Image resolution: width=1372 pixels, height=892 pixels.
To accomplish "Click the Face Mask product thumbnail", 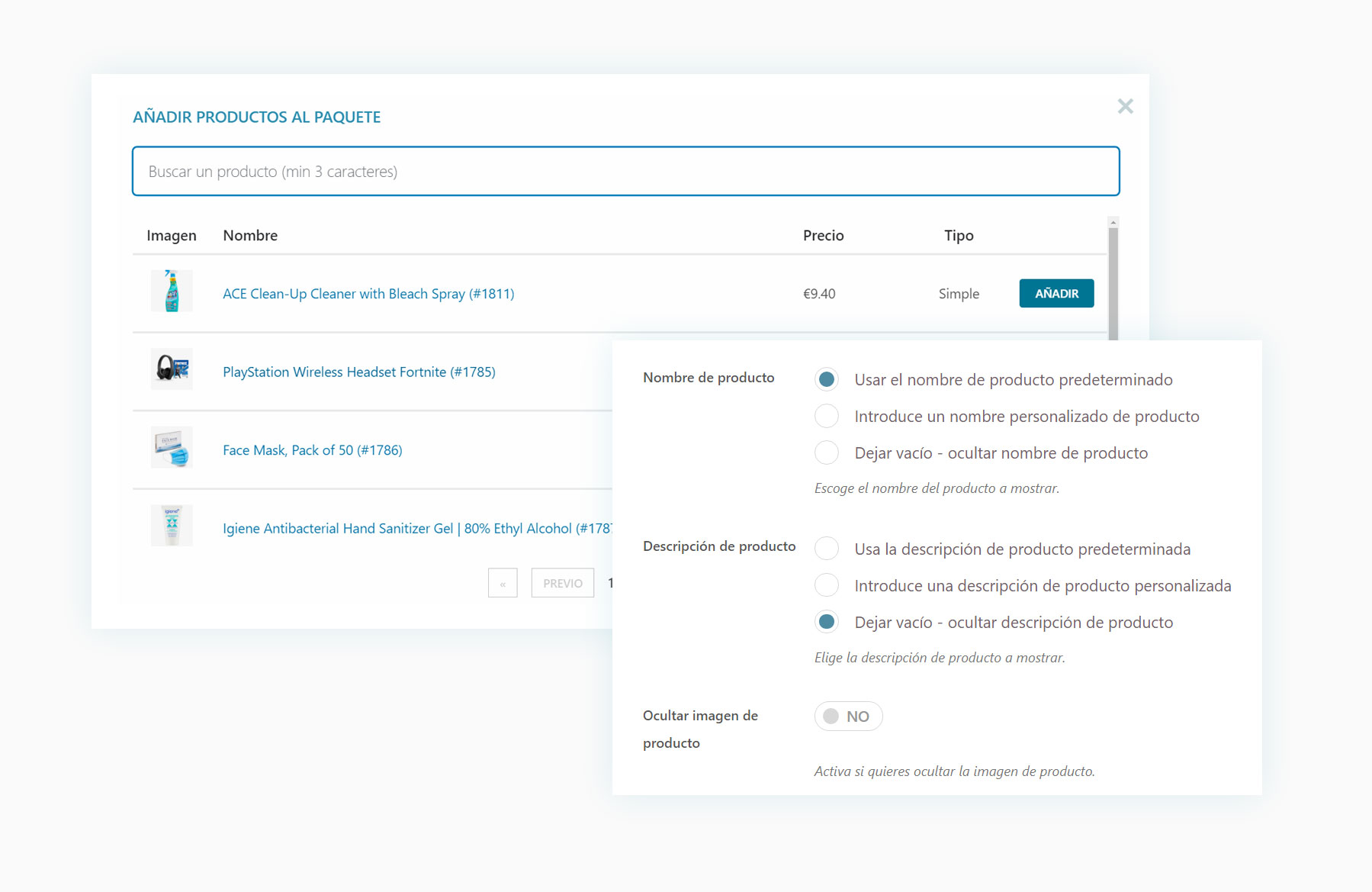I will [x=172, y=448].
